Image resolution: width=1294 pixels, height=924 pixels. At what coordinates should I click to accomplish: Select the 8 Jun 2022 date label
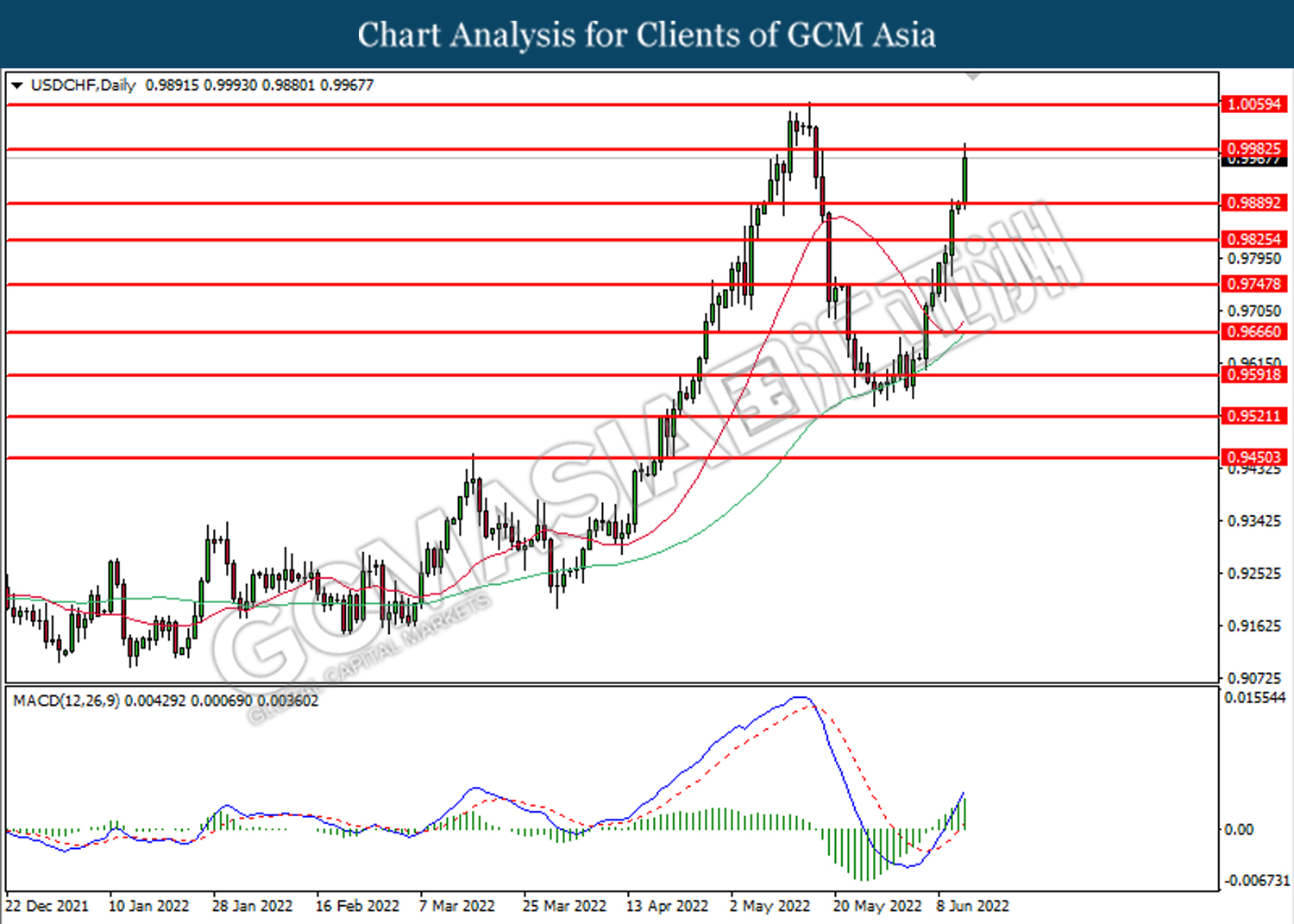(973, 906)
